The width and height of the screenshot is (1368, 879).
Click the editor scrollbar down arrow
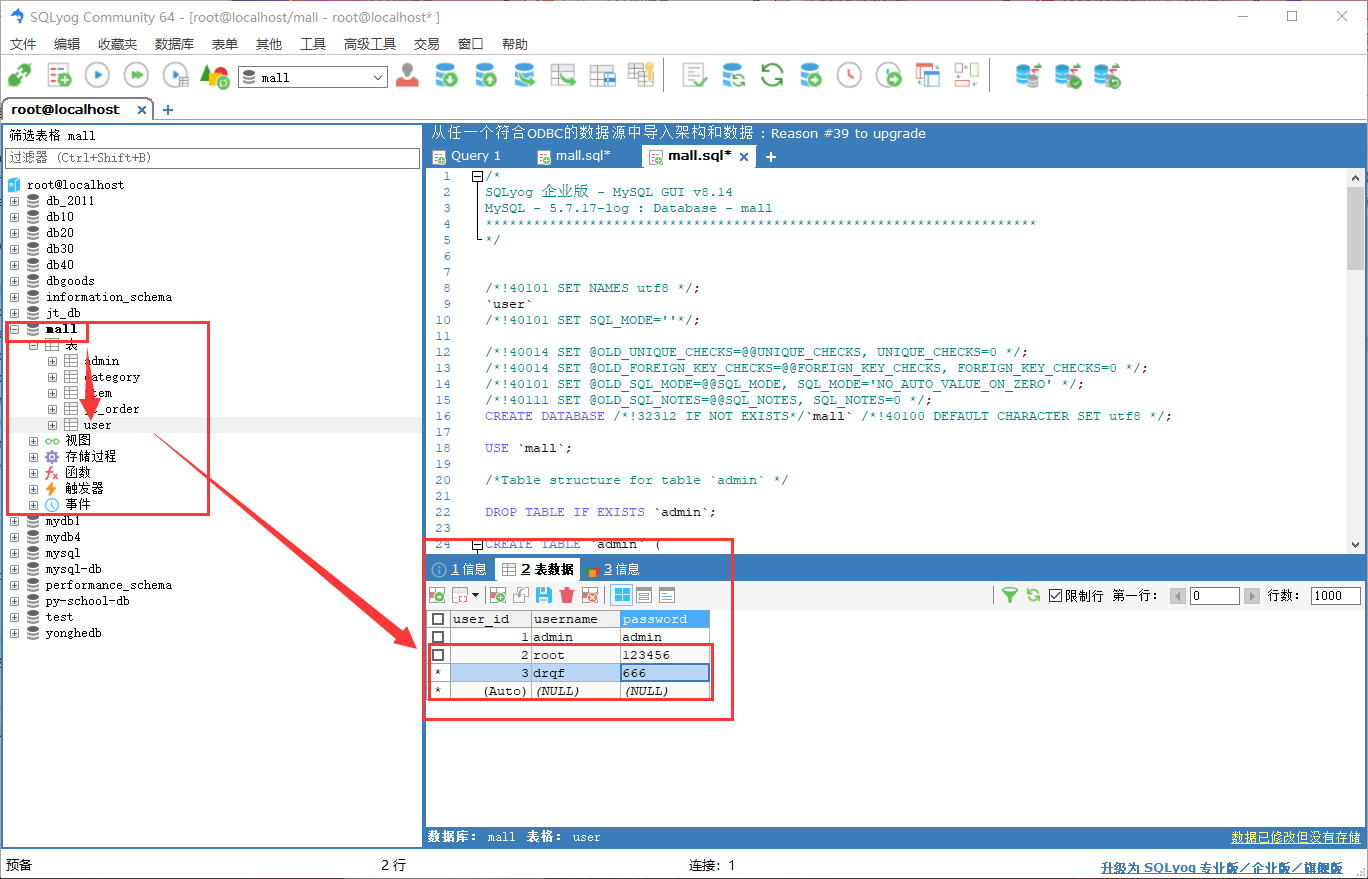[1355, 544]
